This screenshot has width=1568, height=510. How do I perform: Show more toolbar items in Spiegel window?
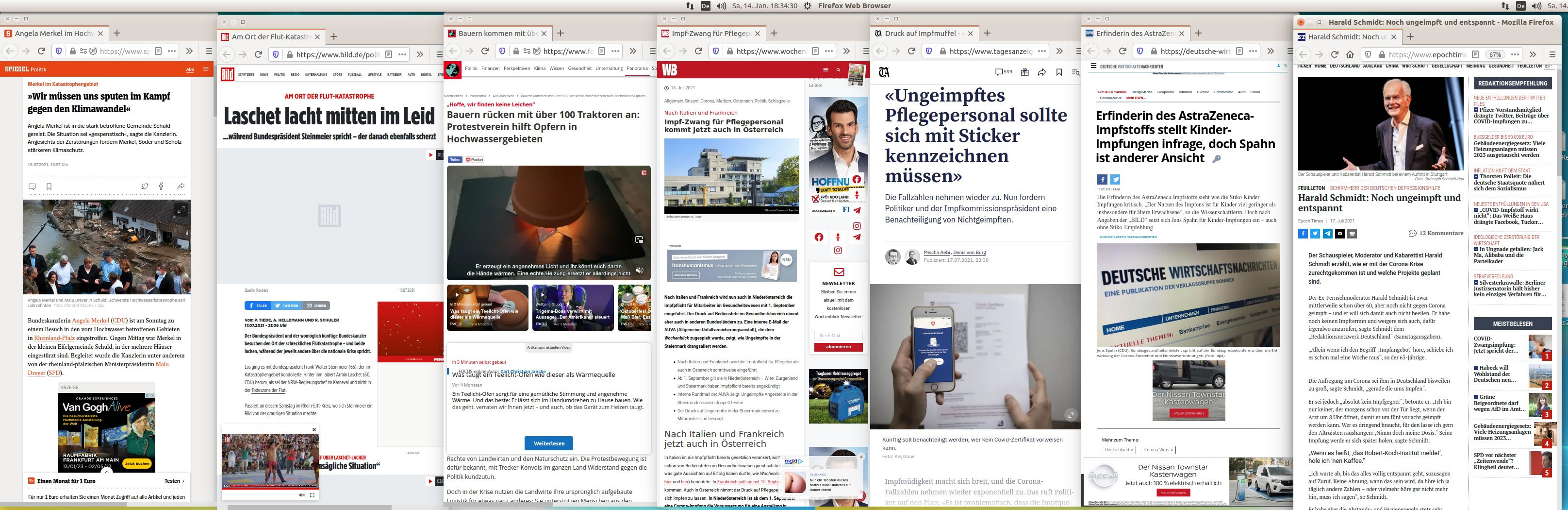[189, 51]
